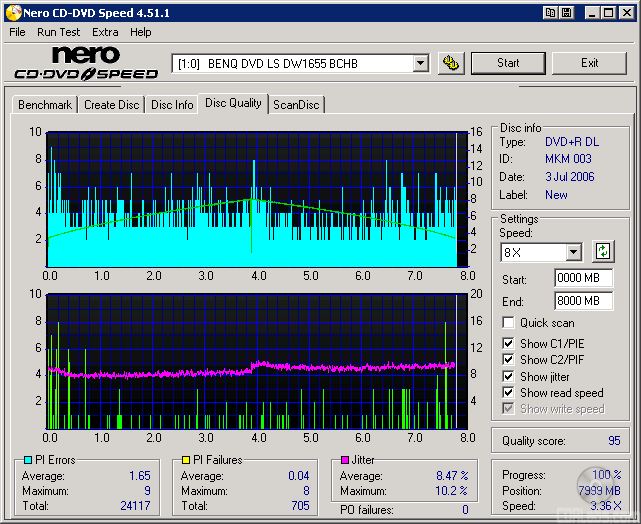Toggle the Show C1/PIE checkbox
Viewport: 641px width, 524px height.
coord(509,344)
